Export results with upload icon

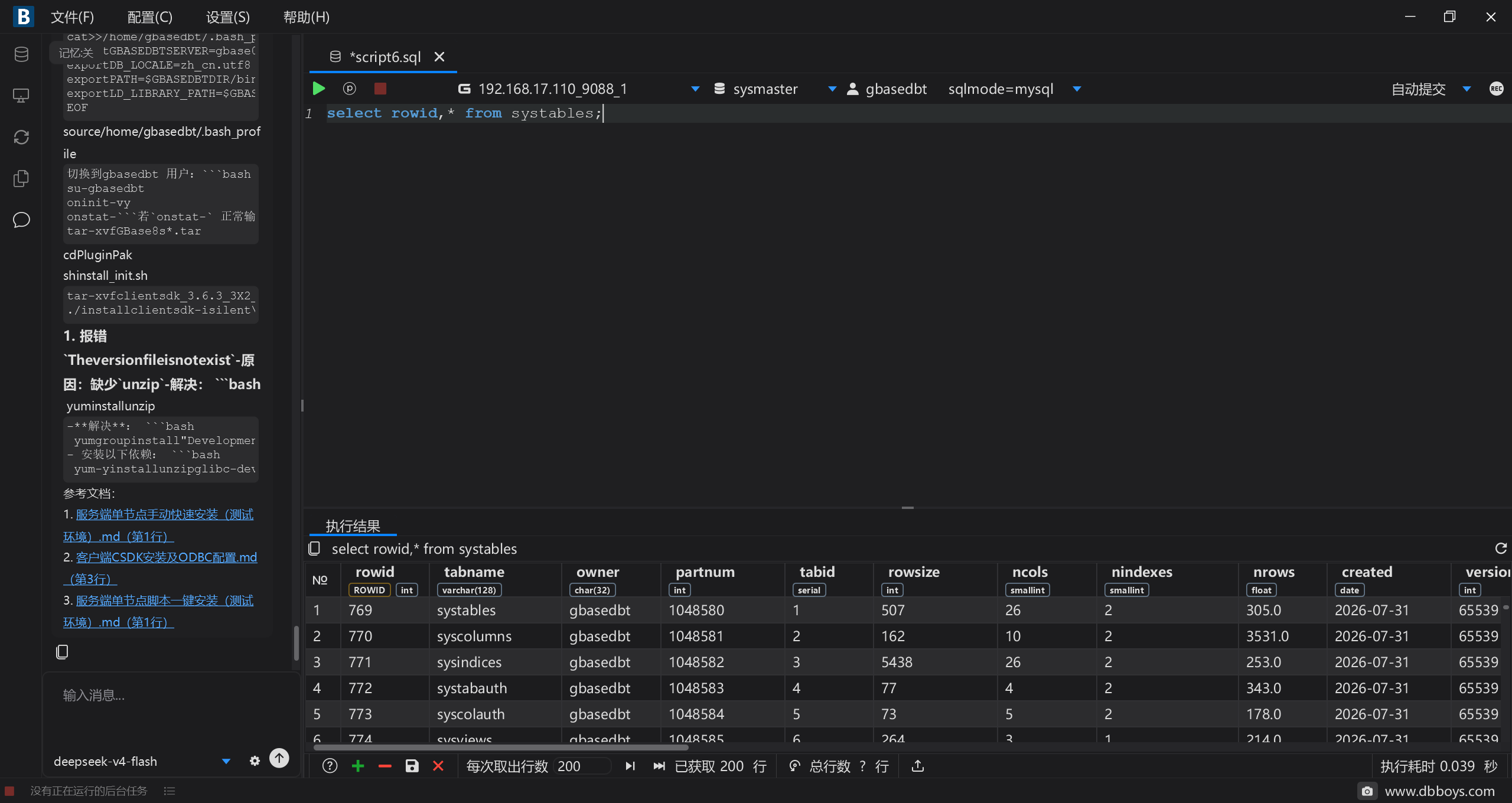[x=918, y=766]
